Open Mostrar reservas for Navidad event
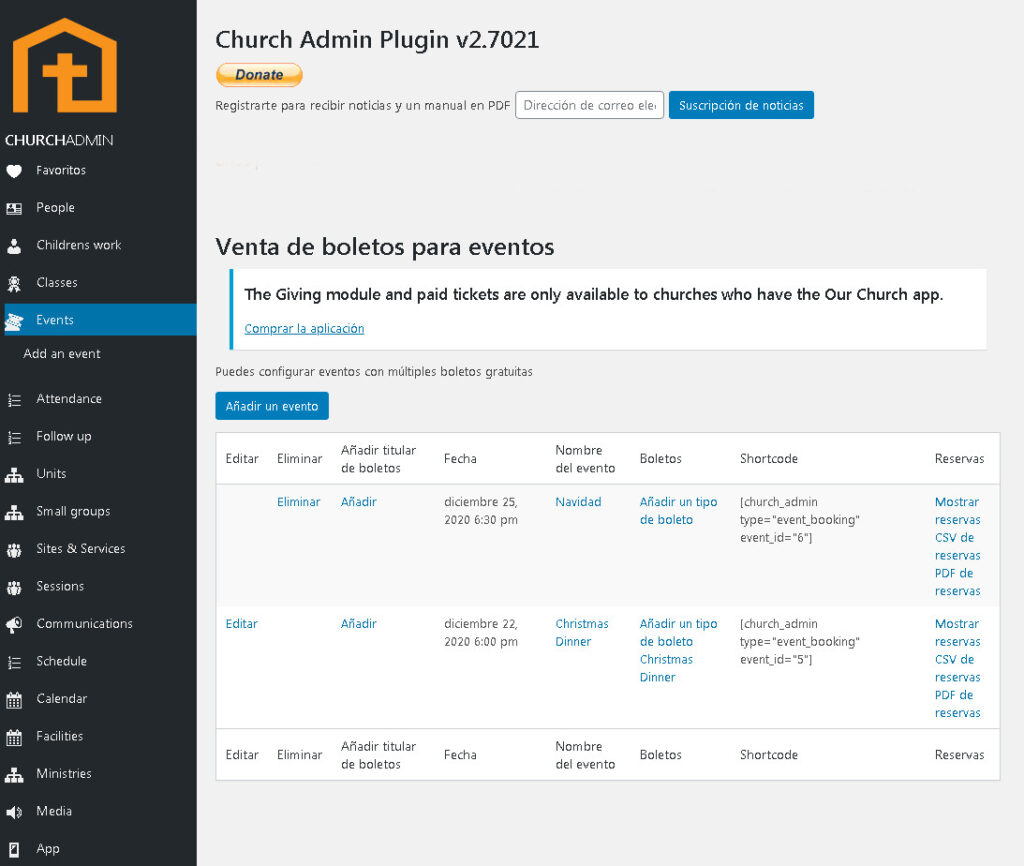The height and width of the screenshot is (866, 1024). 957,511
